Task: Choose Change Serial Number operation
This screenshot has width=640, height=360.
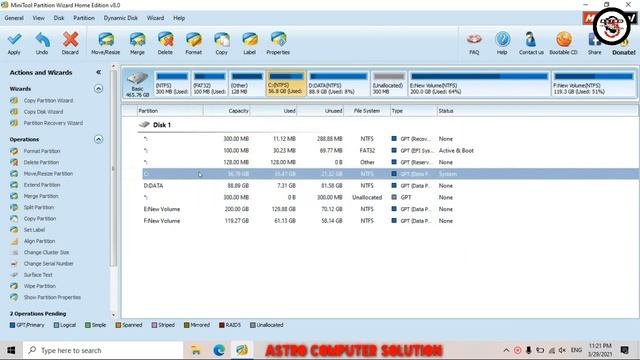Action: pyautogui.click(x=49, y=264)
